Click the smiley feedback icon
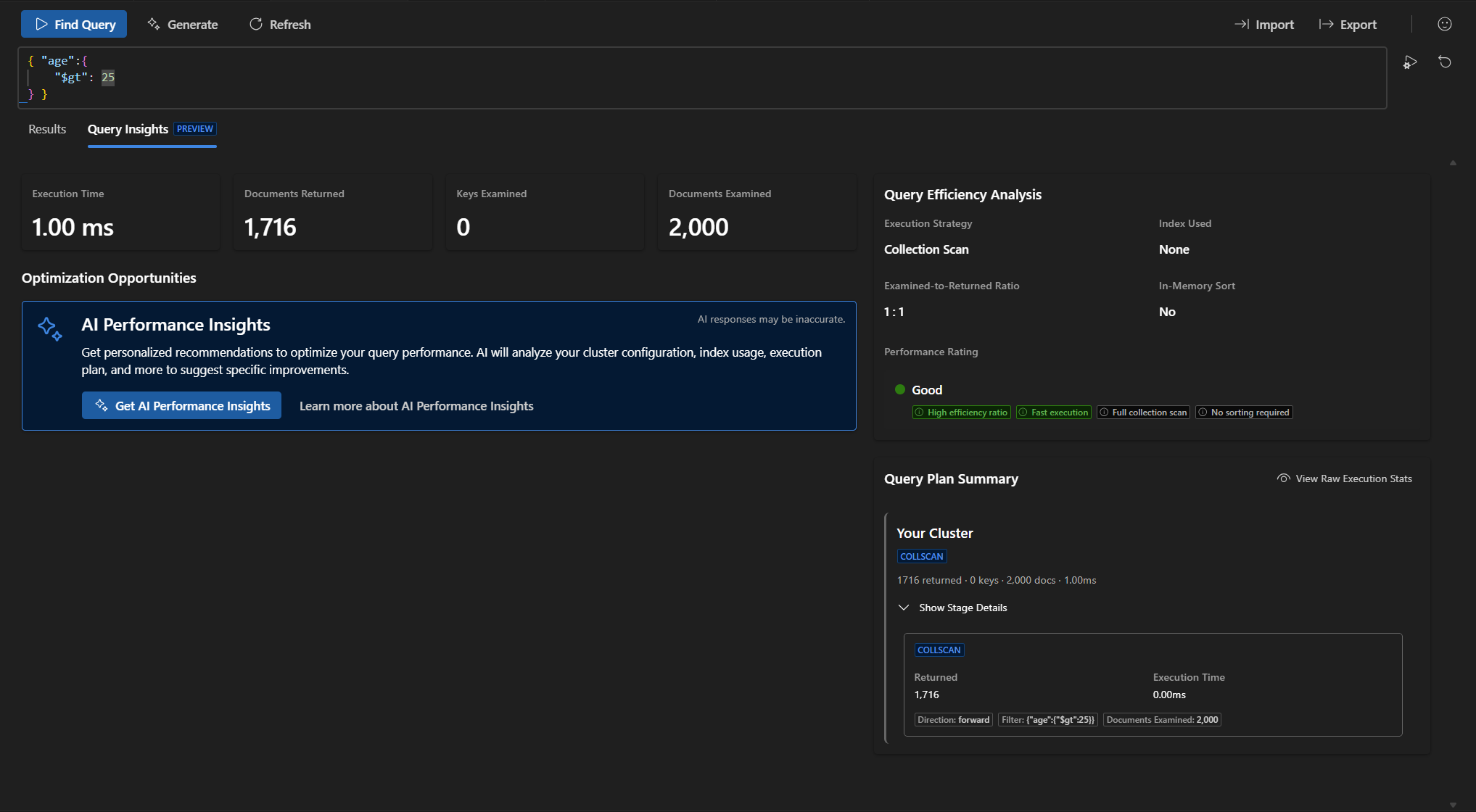Viewport: 1476px width, 812px height. pyautogui.click(x=1444, y=24)
